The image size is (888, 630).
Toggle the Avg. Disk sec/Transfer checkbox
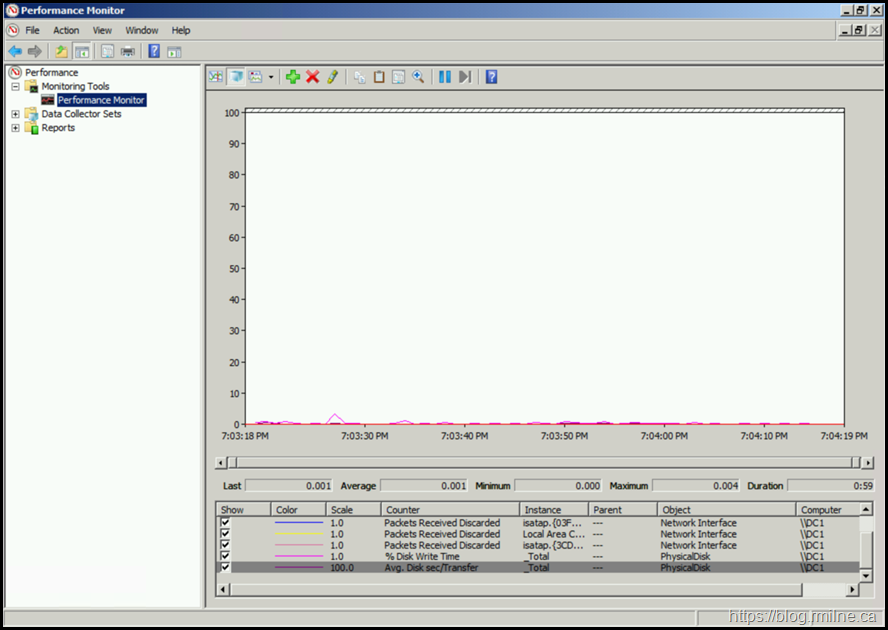(x=225, y=567)
